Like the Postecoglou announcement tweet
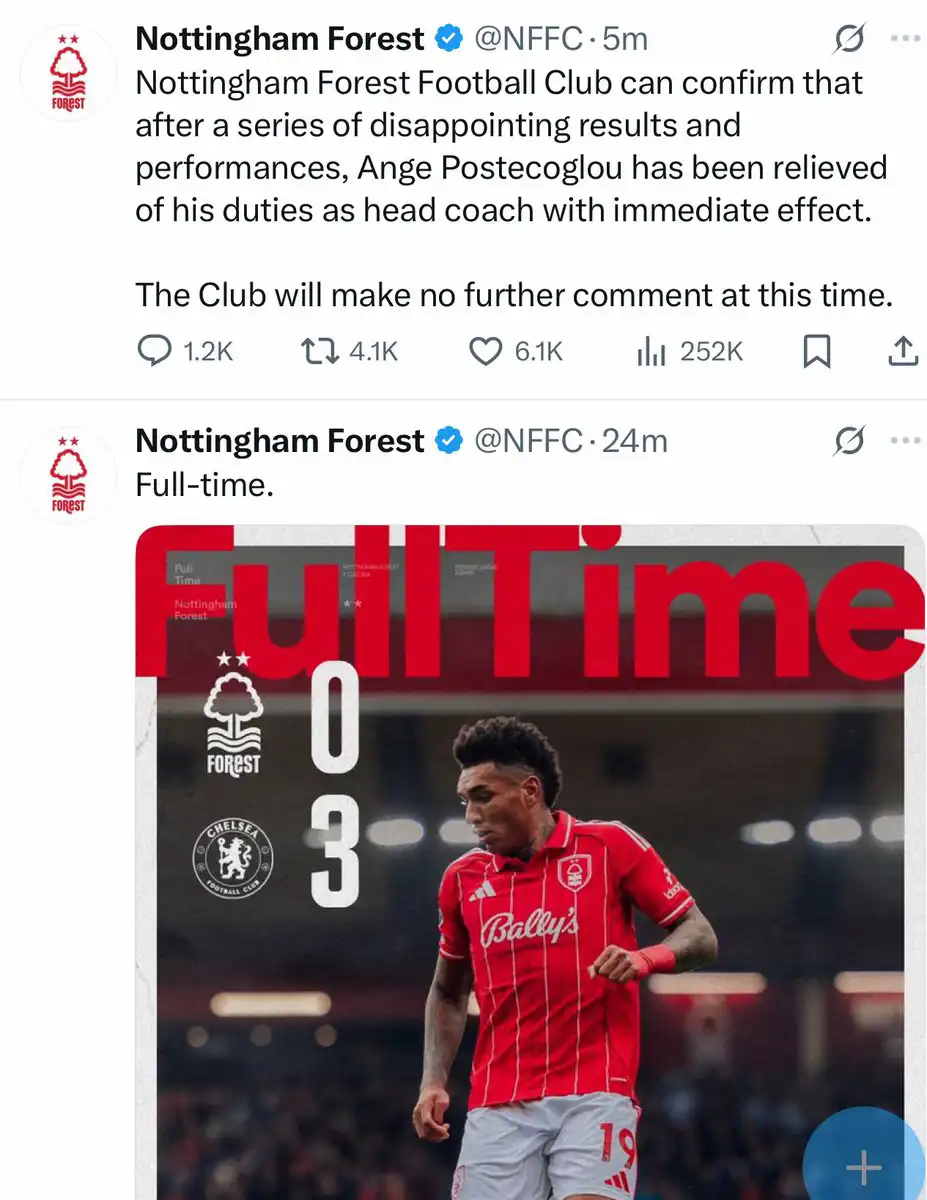This screenshot has width=927, height=1200. (485, 351)
